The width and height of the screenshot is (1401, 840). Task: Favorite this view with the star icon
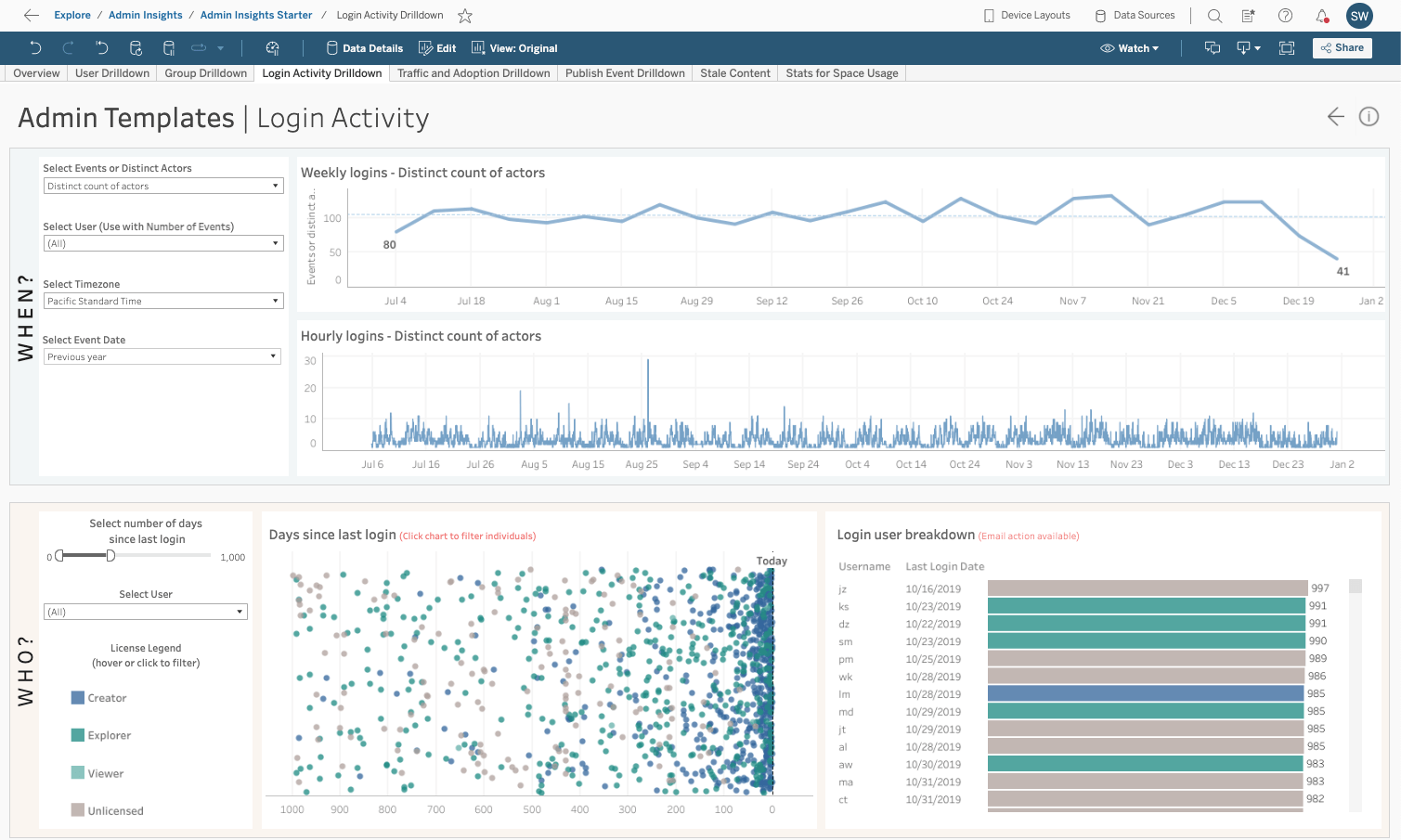465,16
